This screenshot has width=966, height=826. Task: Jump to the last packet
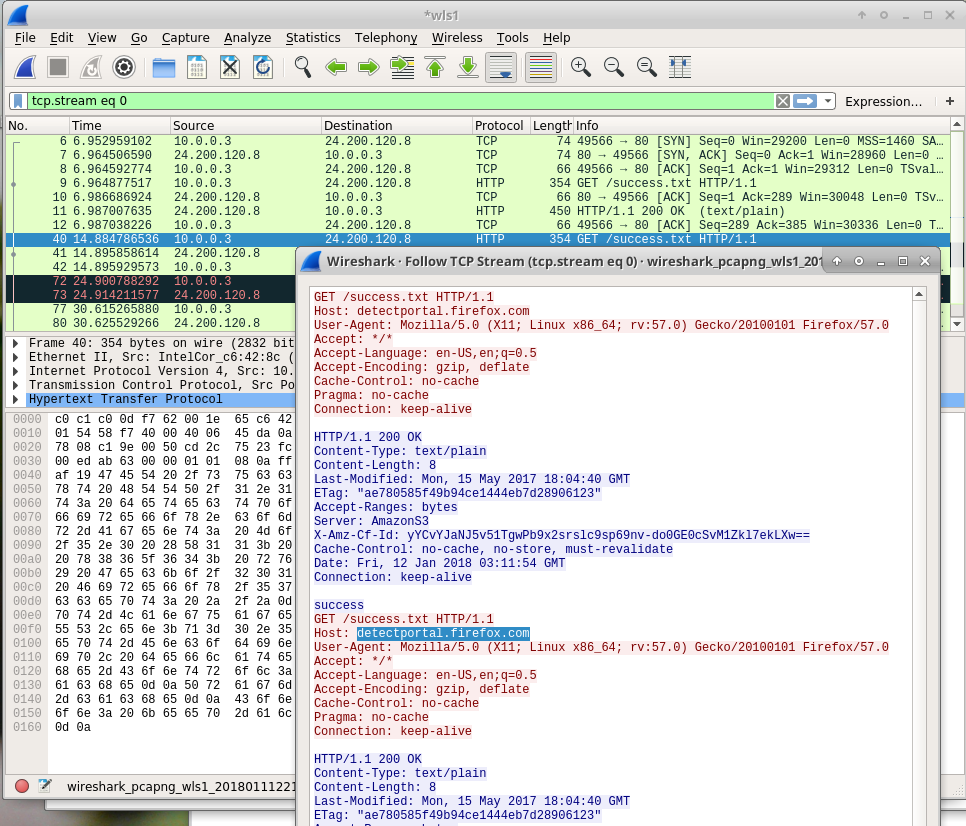[x=468, y=67]
